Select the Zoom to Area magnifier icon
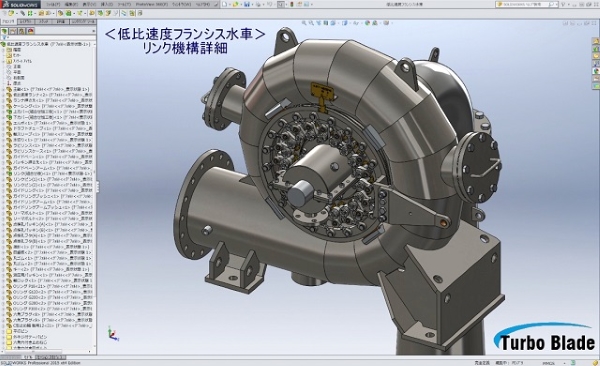Screen dimensions: 600x366 coord(311,23)
